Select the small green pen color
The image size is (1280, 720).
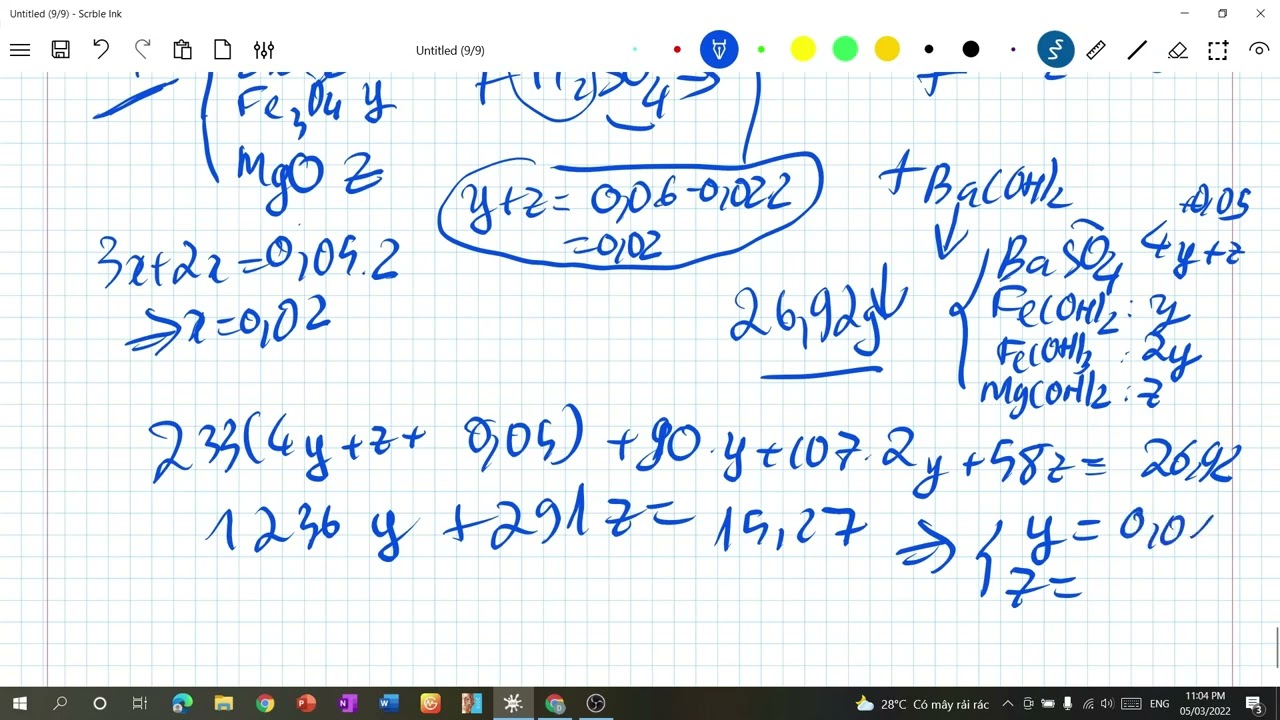point(761,49)
